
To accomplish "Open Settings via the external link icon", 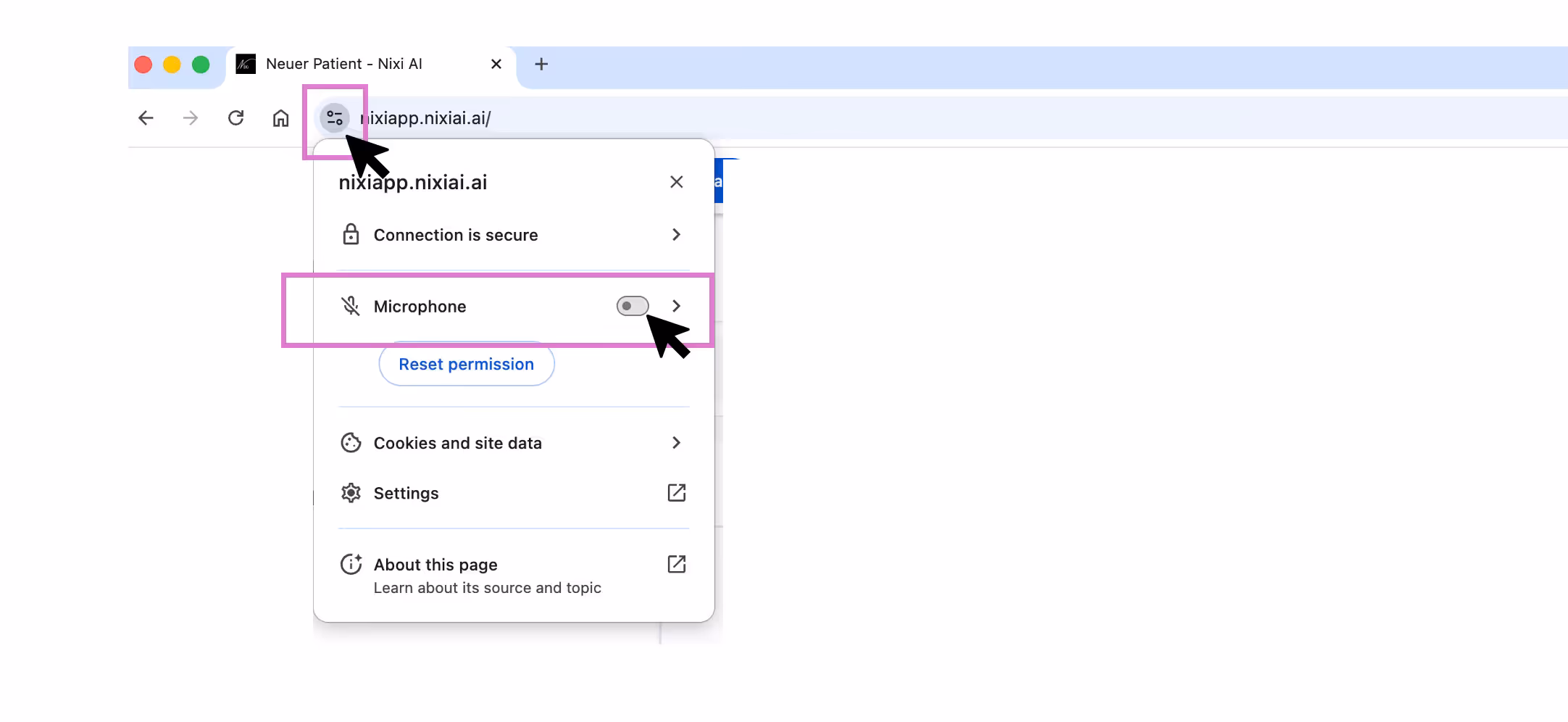I will [x=677, y=493].
